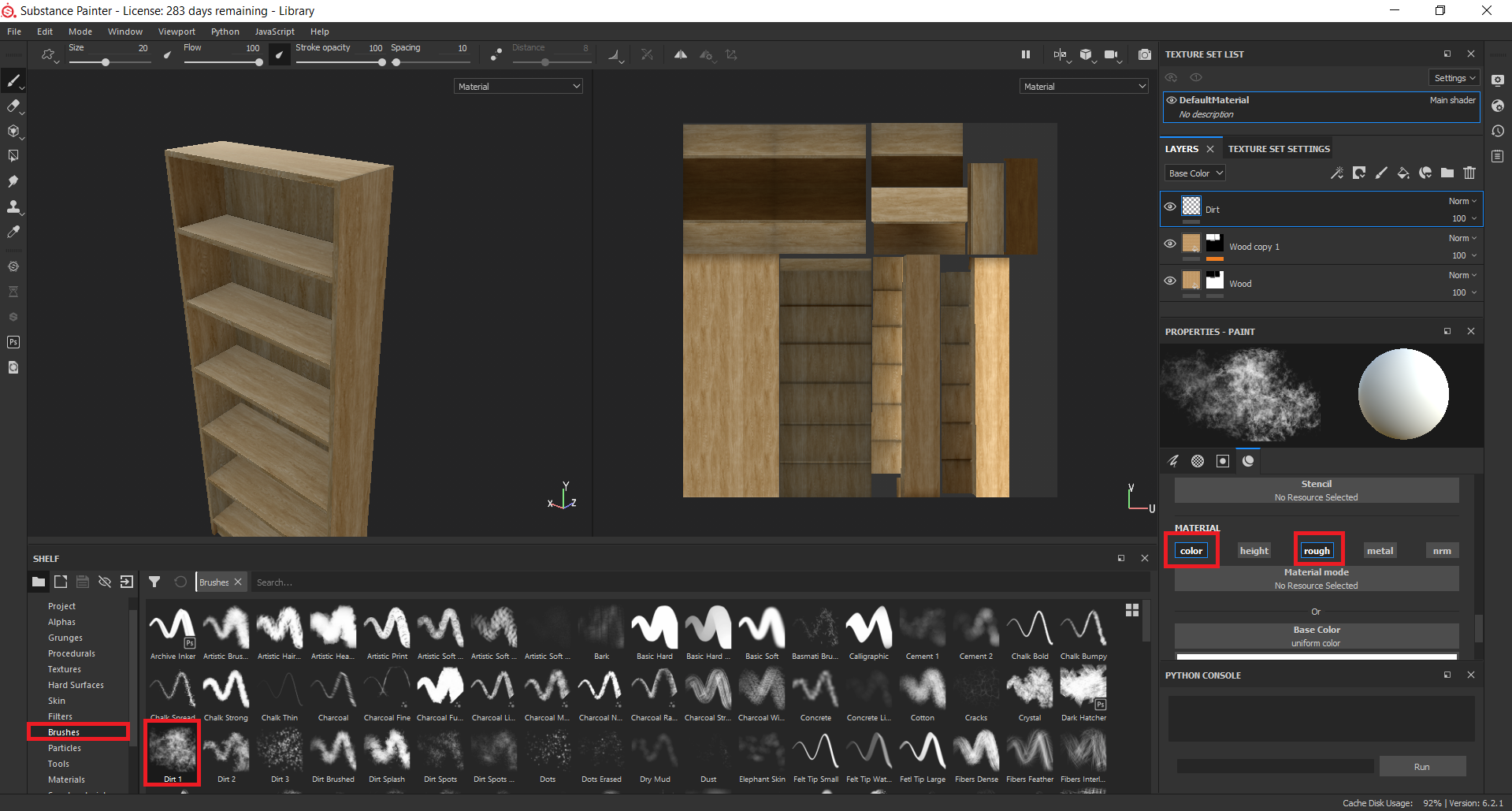This screenshot has width=1512, height=811.
Task: Open the Stencil properties tab icon
Action: (x=1223, y=461)
